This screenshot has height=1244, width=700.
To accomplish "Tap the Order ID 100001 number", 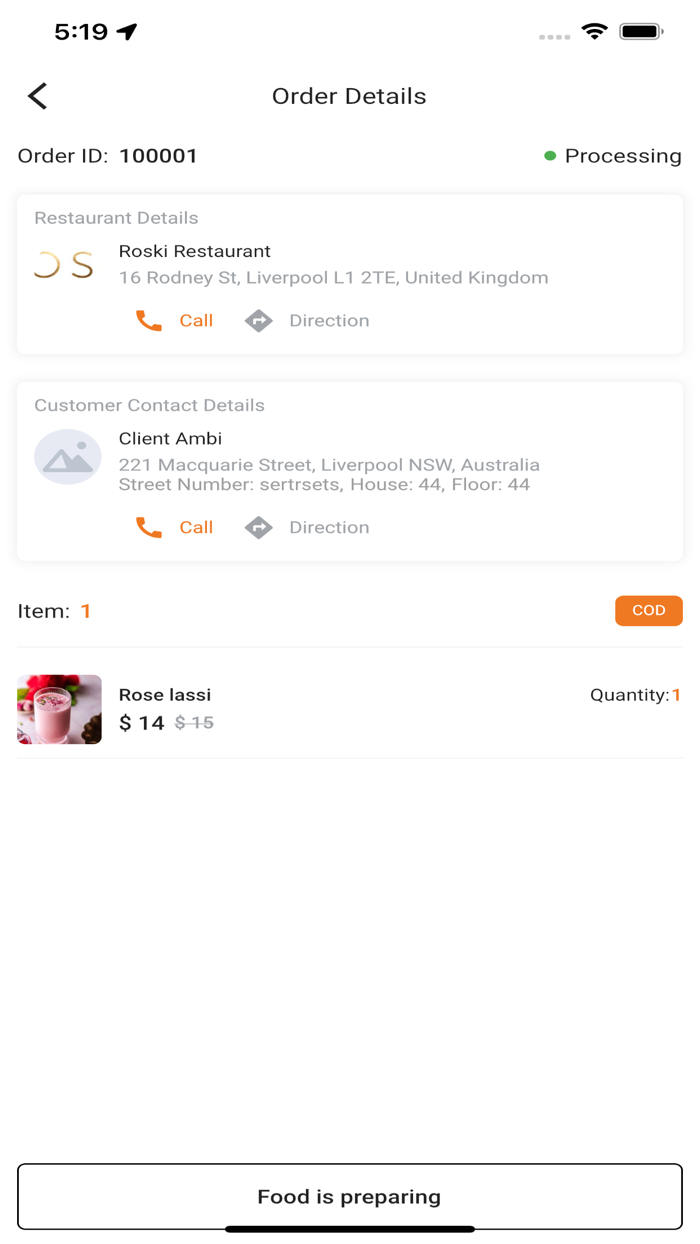I will tap(158, 156).
